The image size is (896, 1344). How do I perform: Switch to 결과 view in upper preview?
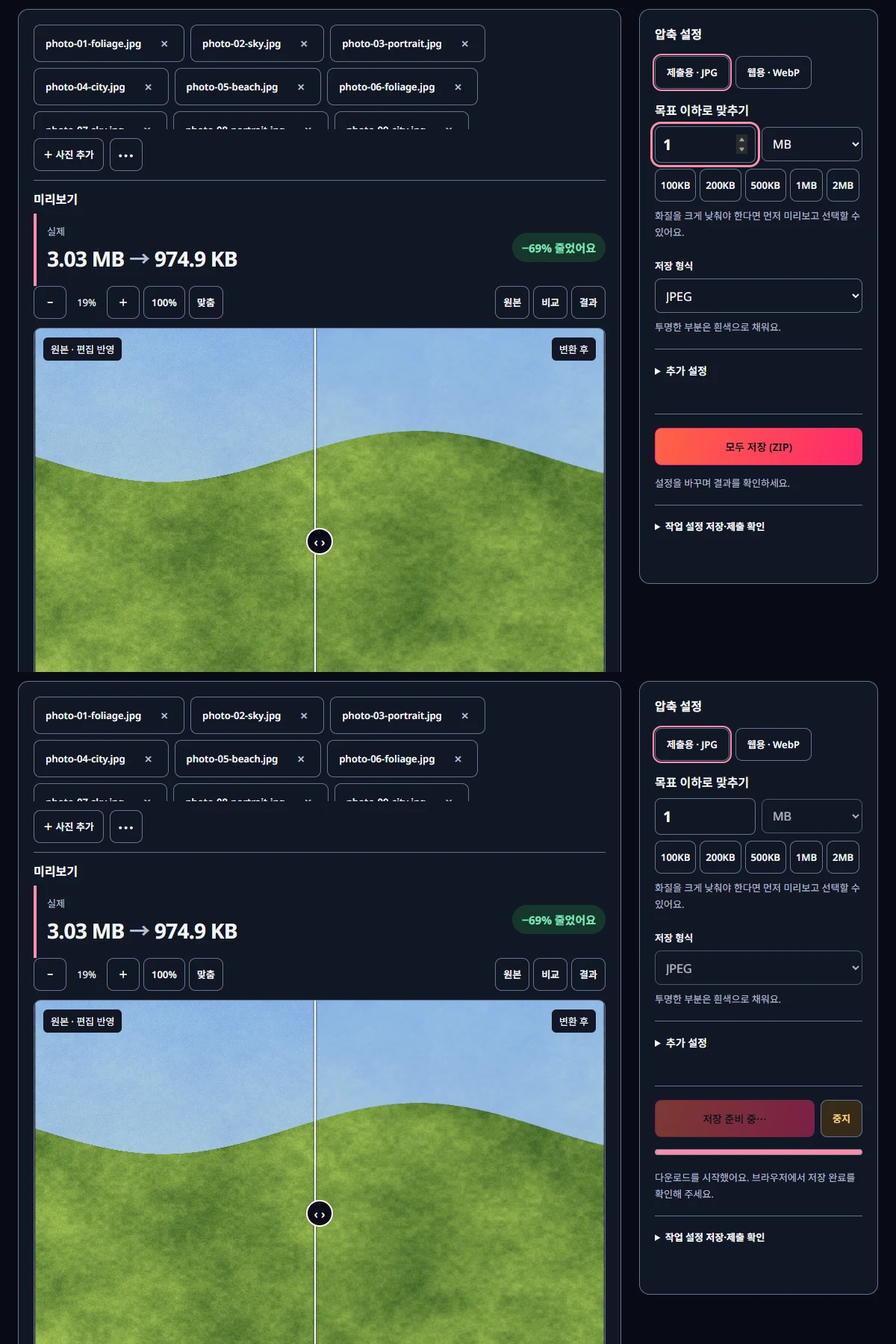coord(588,302)
